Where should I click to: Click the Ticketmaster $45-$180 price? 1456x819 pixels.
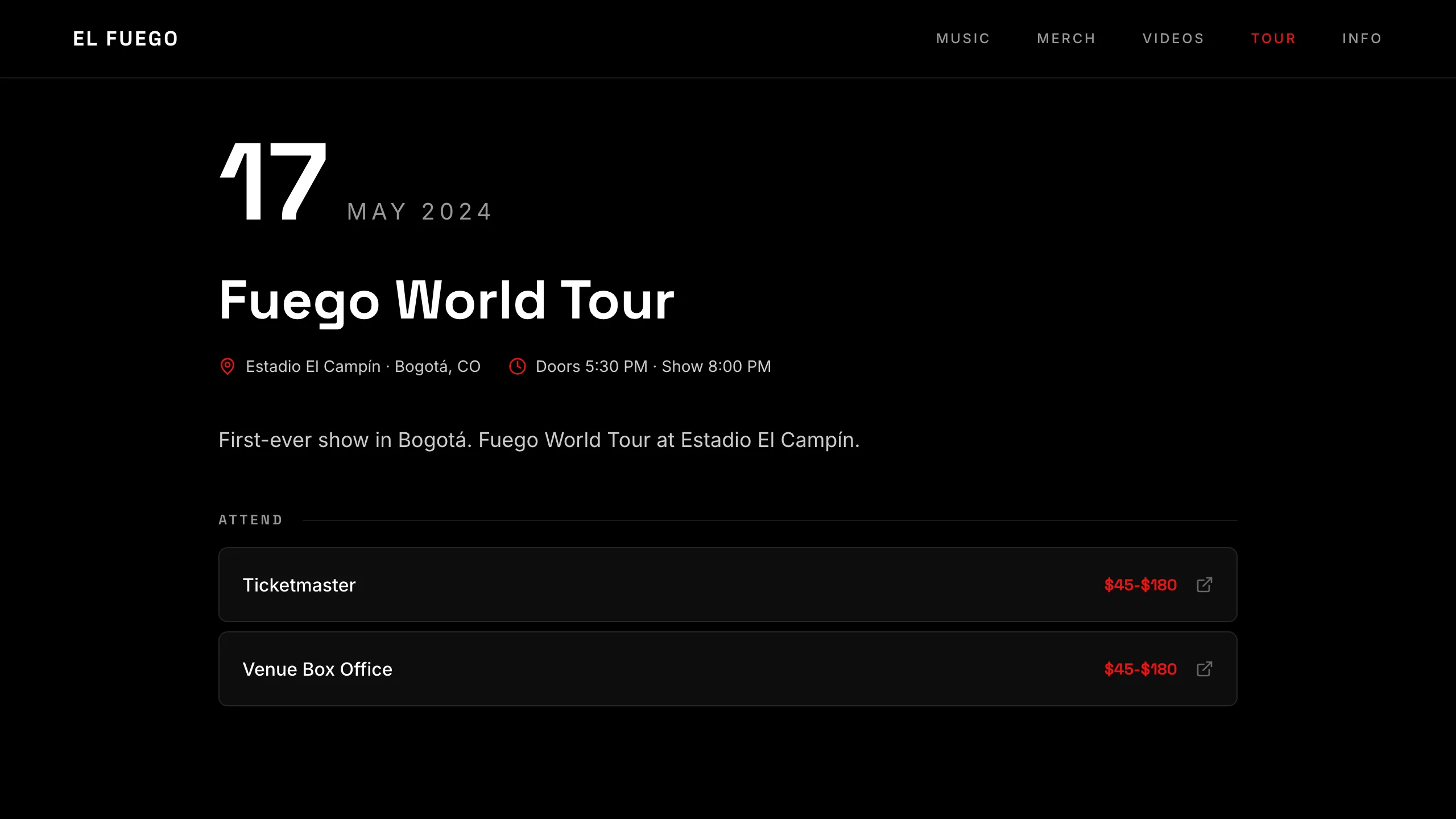1140,585
